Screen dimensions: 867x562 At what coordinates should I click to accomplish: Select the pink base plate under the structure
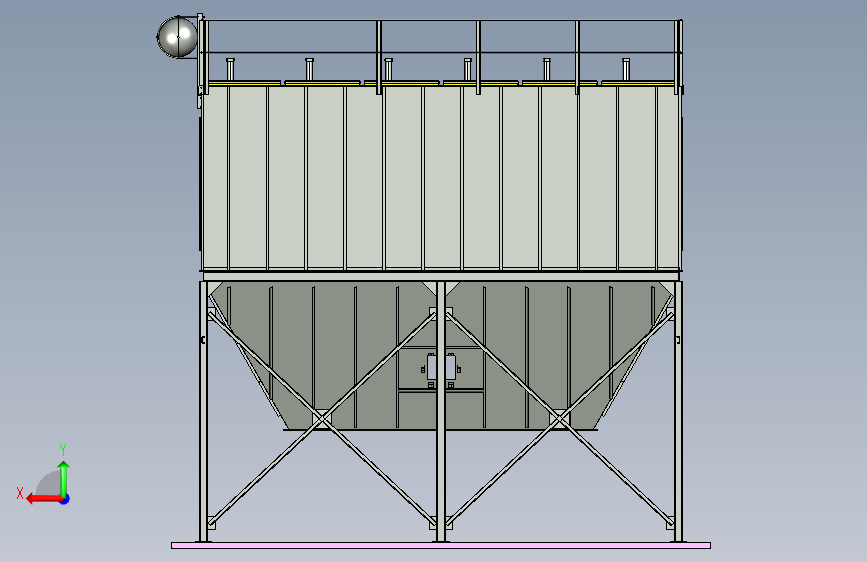[441, 545]
